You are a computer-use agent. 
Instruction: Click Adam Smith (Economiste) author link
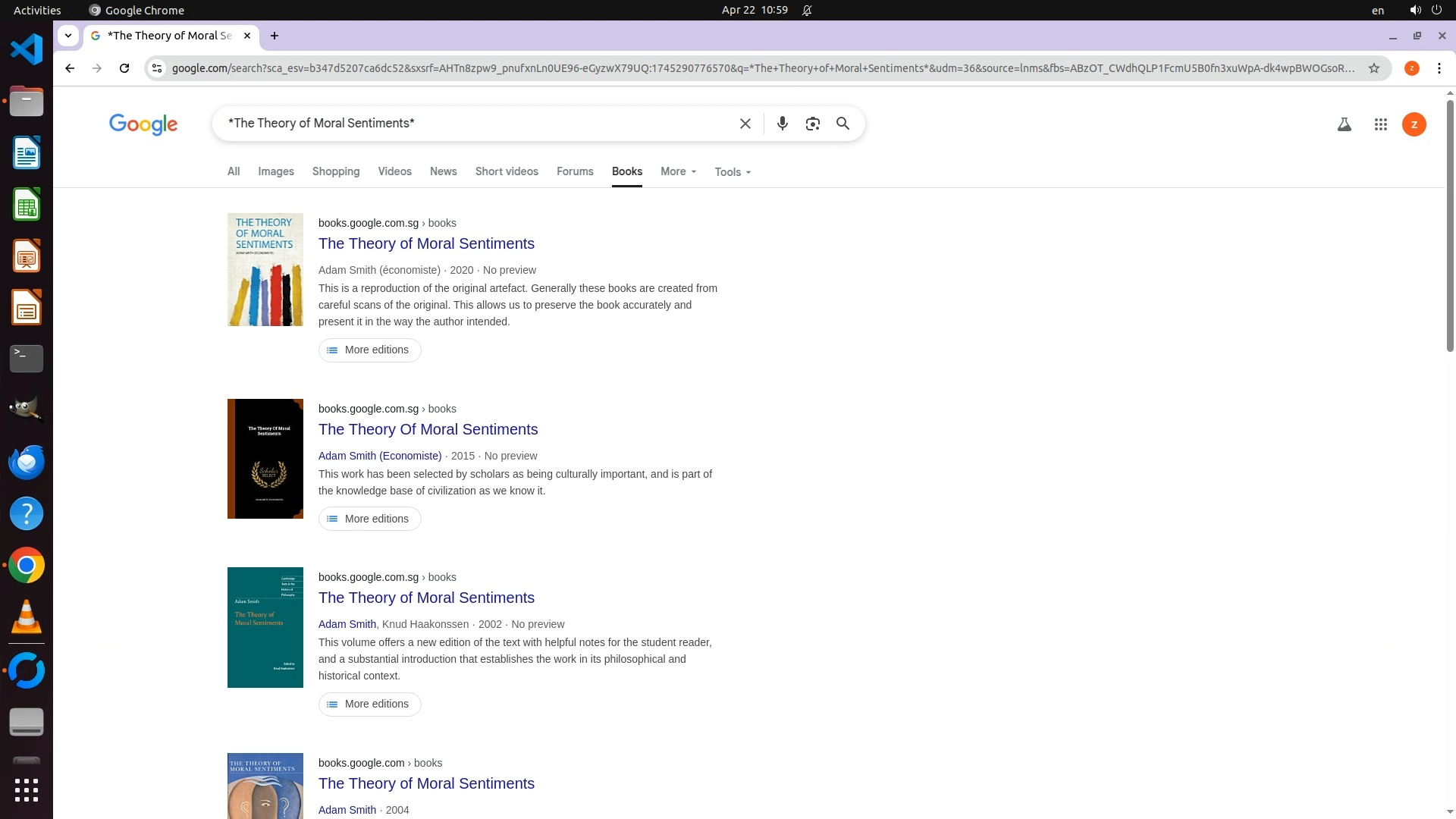379,456
